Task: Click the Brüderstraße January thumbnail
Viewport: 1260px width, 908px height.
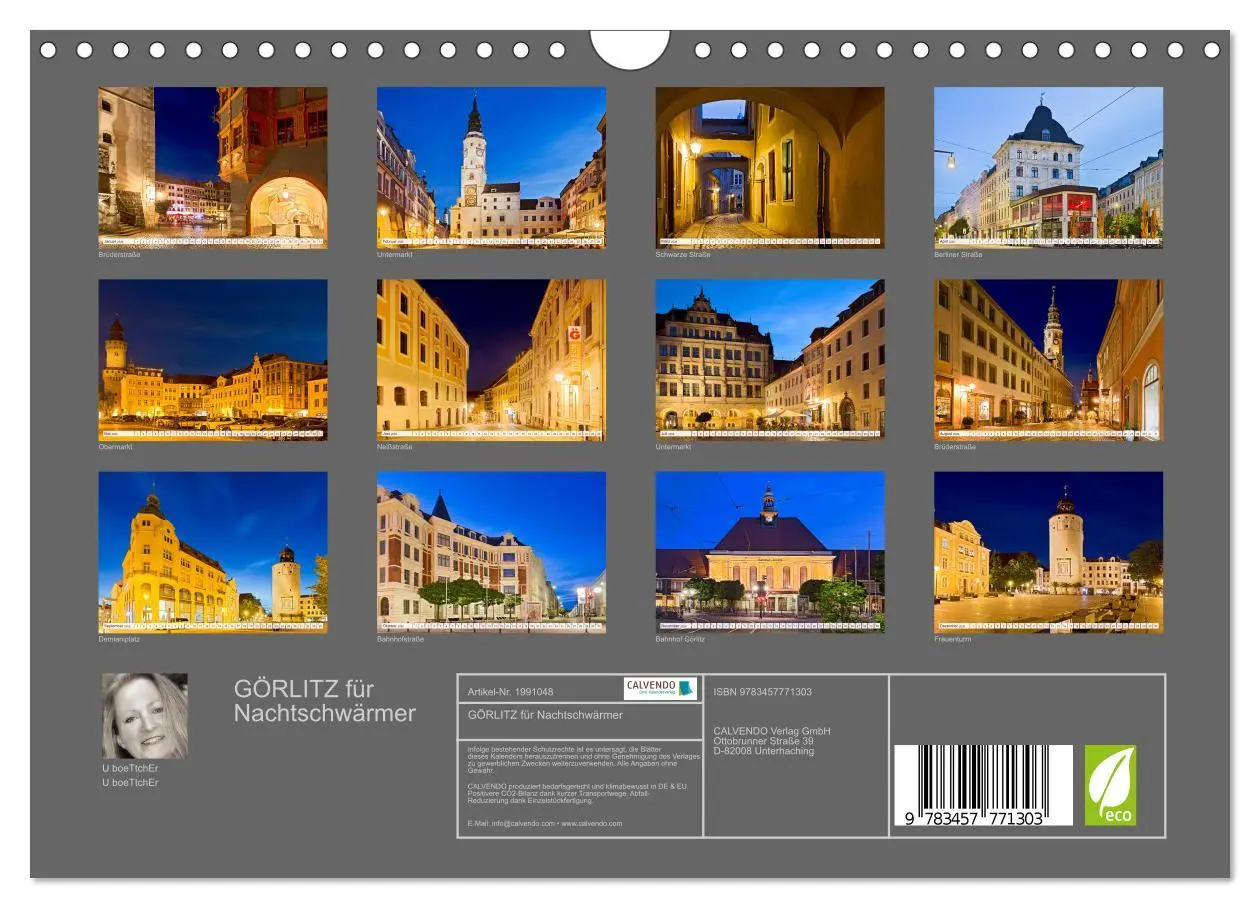Action: click(212, 163)
